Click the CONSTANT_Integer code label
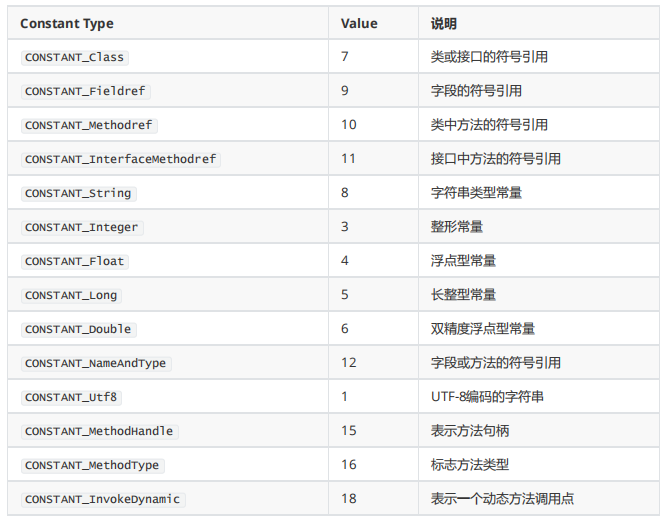Screen dimensions: 665x520 [x=82, y=227]
